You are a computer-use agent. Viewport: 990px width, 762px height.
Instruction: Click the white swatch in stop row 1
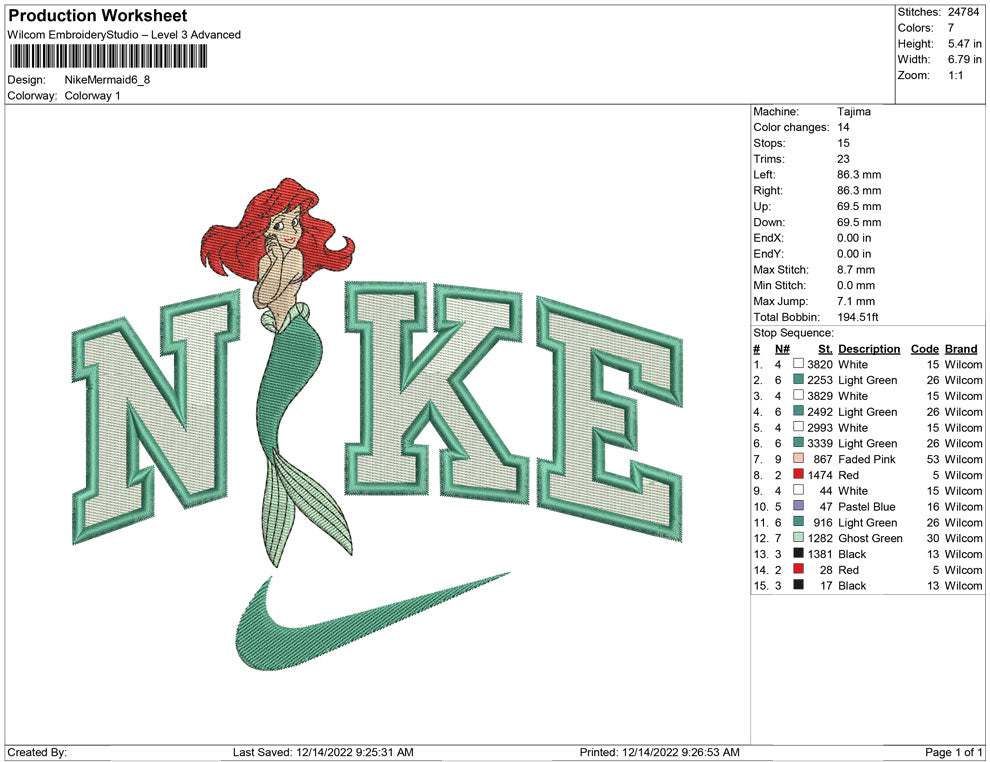point(798,364)
